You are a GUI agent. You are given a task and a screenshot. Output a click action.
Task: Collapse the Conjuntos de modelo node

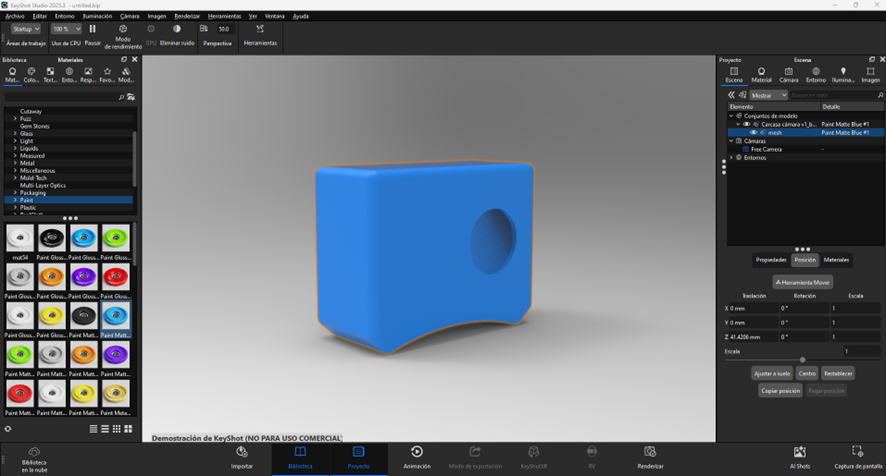point(731,115)
